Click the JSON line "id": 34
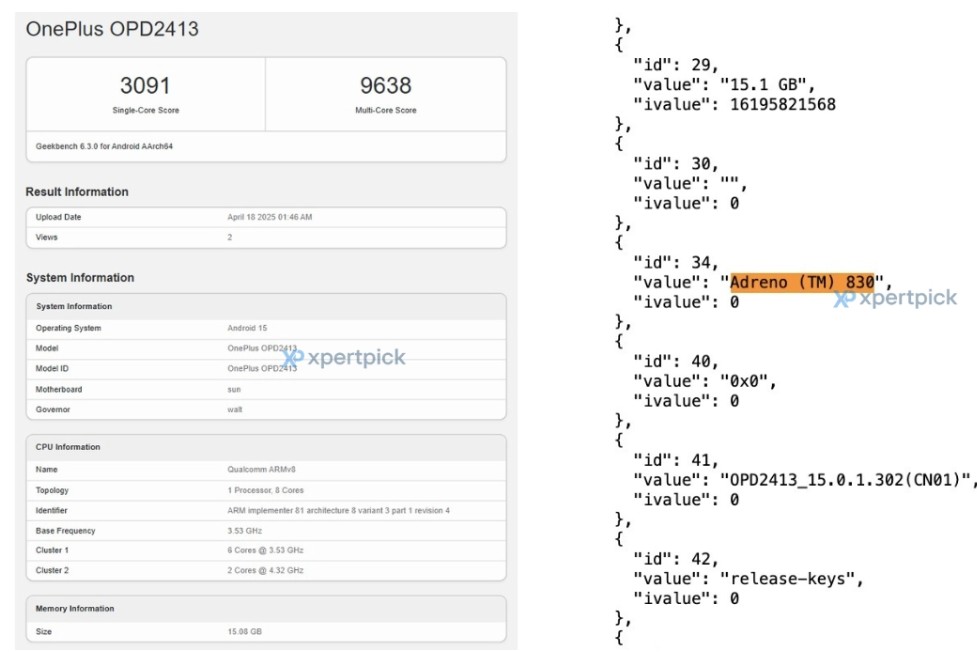The height and width of the screenshot is (652, 977). (x=675, y=262)
